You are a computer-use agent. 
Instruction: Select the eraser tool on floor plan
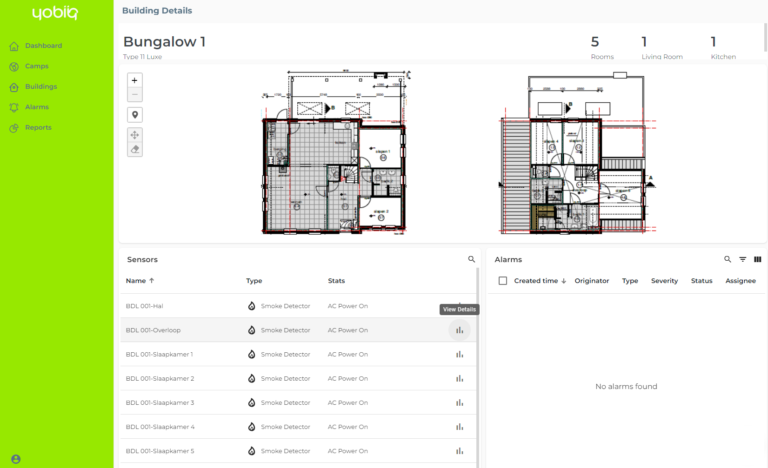click(x=135, y=149)
